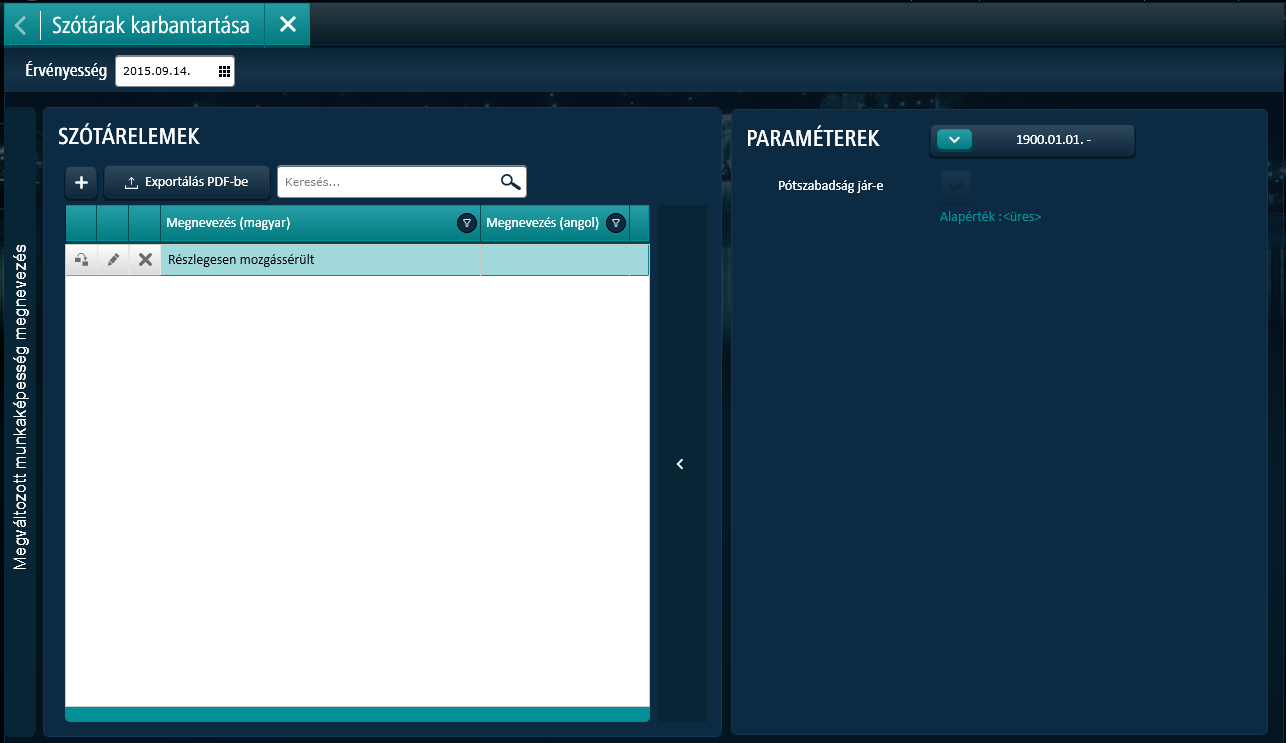
Task: Edit the Részlegesen mozgássérült entry with pencil
Action: pyautogui.click(x=113, y=260)
